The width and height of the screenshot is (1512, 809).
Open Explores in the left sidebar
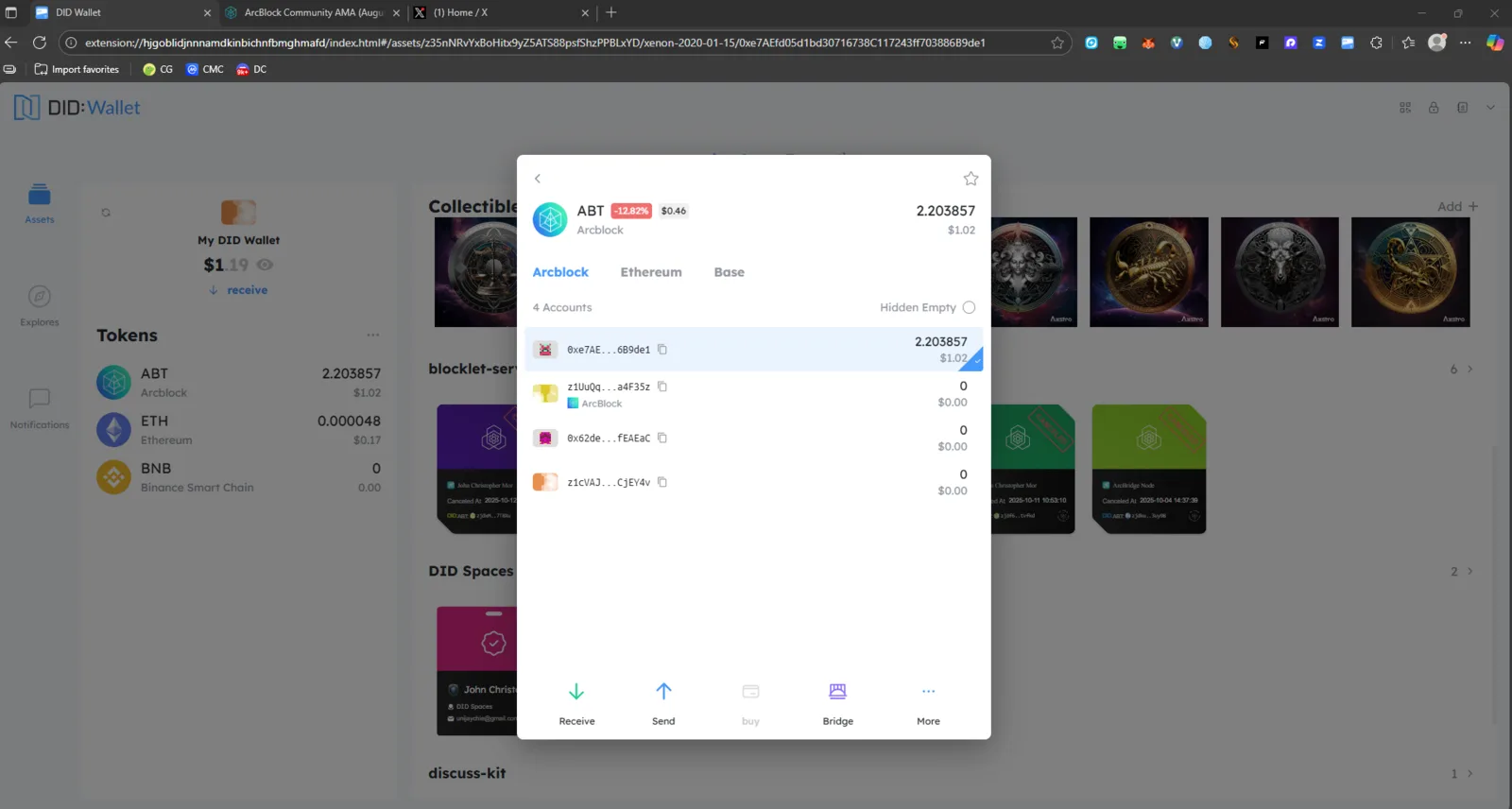click(x=40, y=306)
